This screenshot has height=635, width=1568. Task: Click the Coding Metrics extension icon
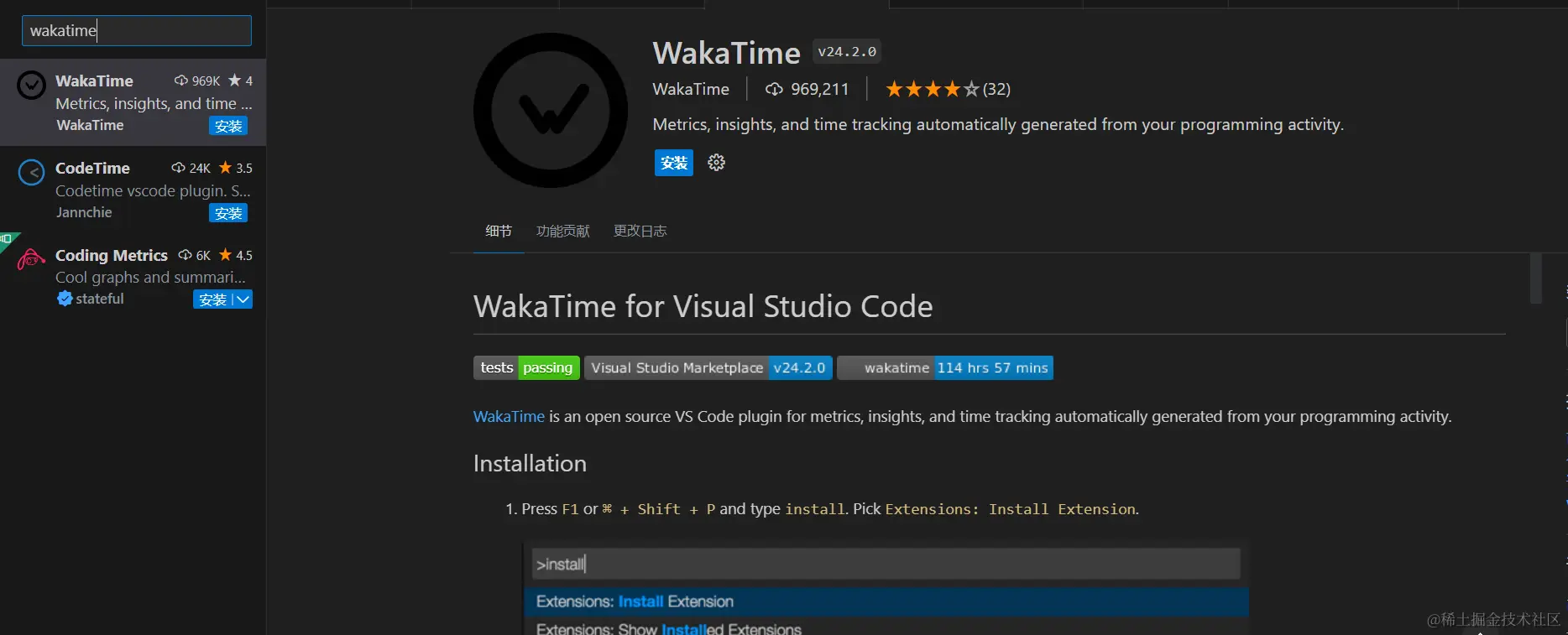pos(31,258)
